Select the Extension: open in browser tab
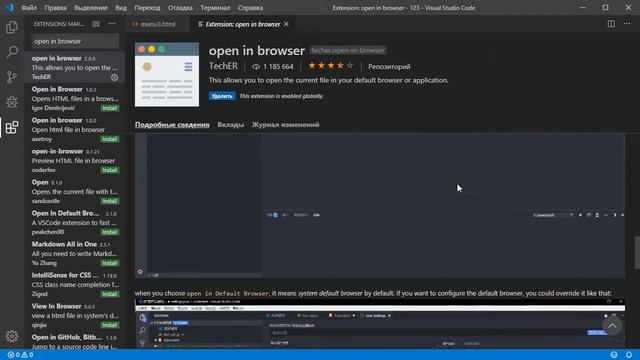 coord(242,24)
